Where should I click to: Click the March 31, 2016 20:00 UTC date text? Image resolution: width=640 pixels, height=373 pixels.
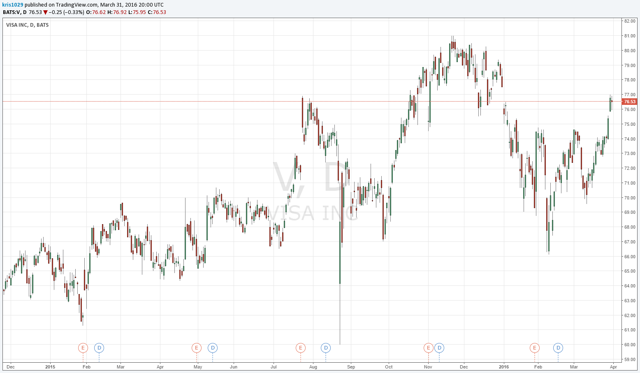pos(132,5)
